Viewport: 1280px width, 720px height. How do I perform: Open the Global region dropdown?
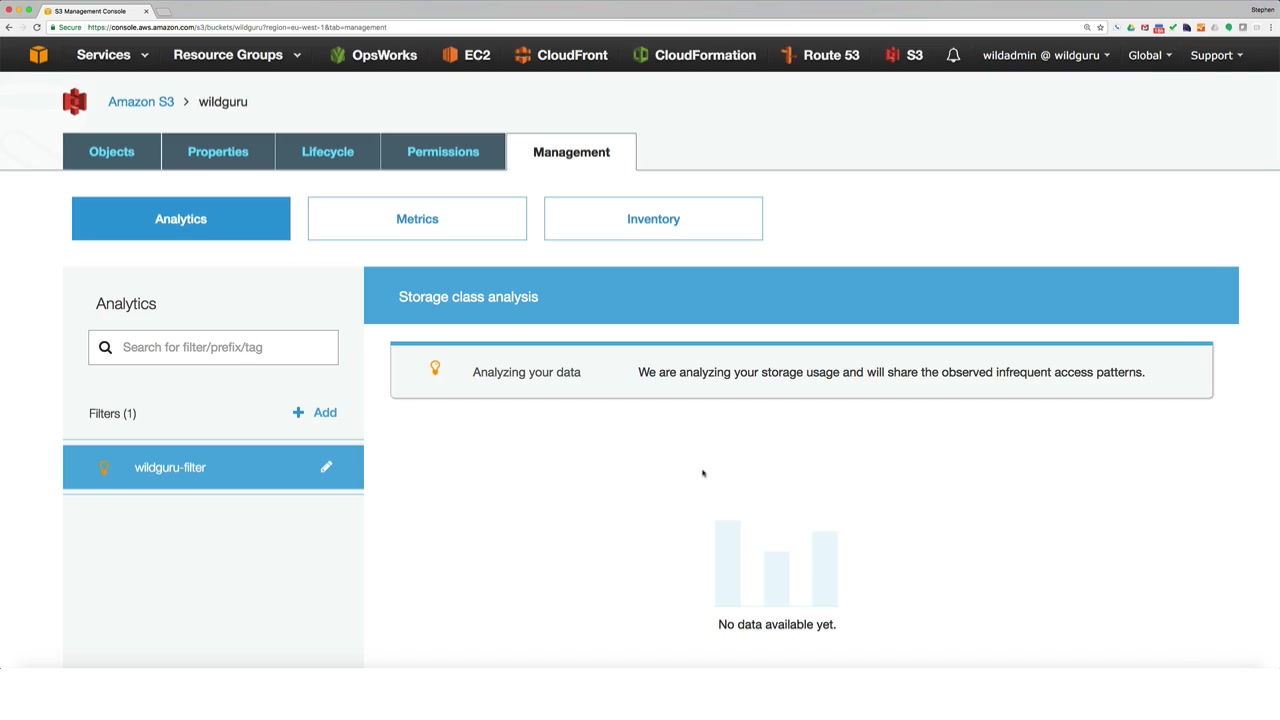pos(1150,55)
